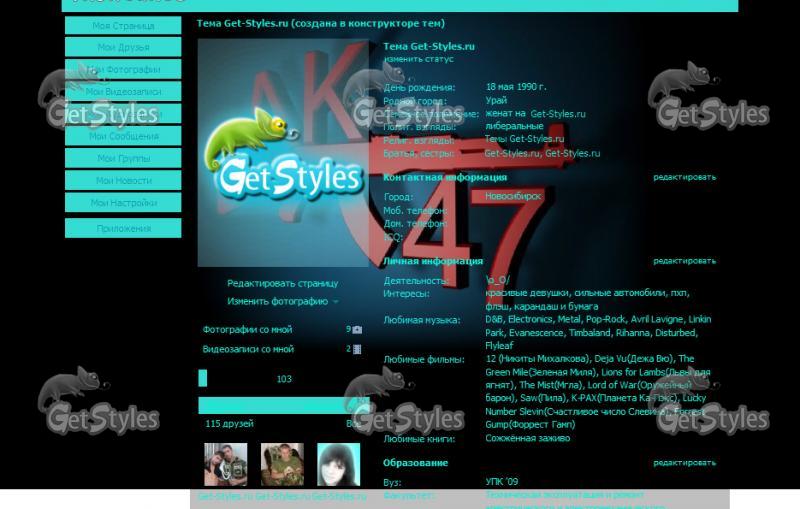Click the camera icon beside photos count
The image size is (800, 509).
pos(357,329)
